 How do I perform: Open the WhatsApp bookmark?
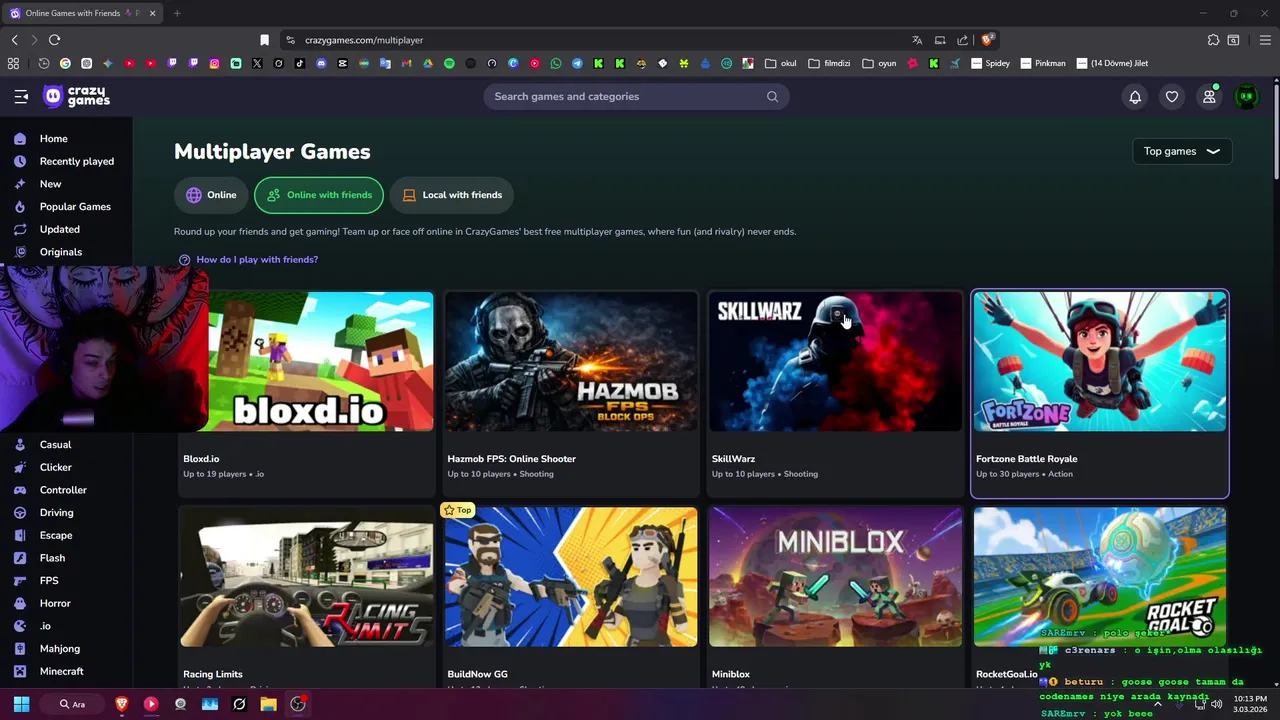tap(556, 63)
